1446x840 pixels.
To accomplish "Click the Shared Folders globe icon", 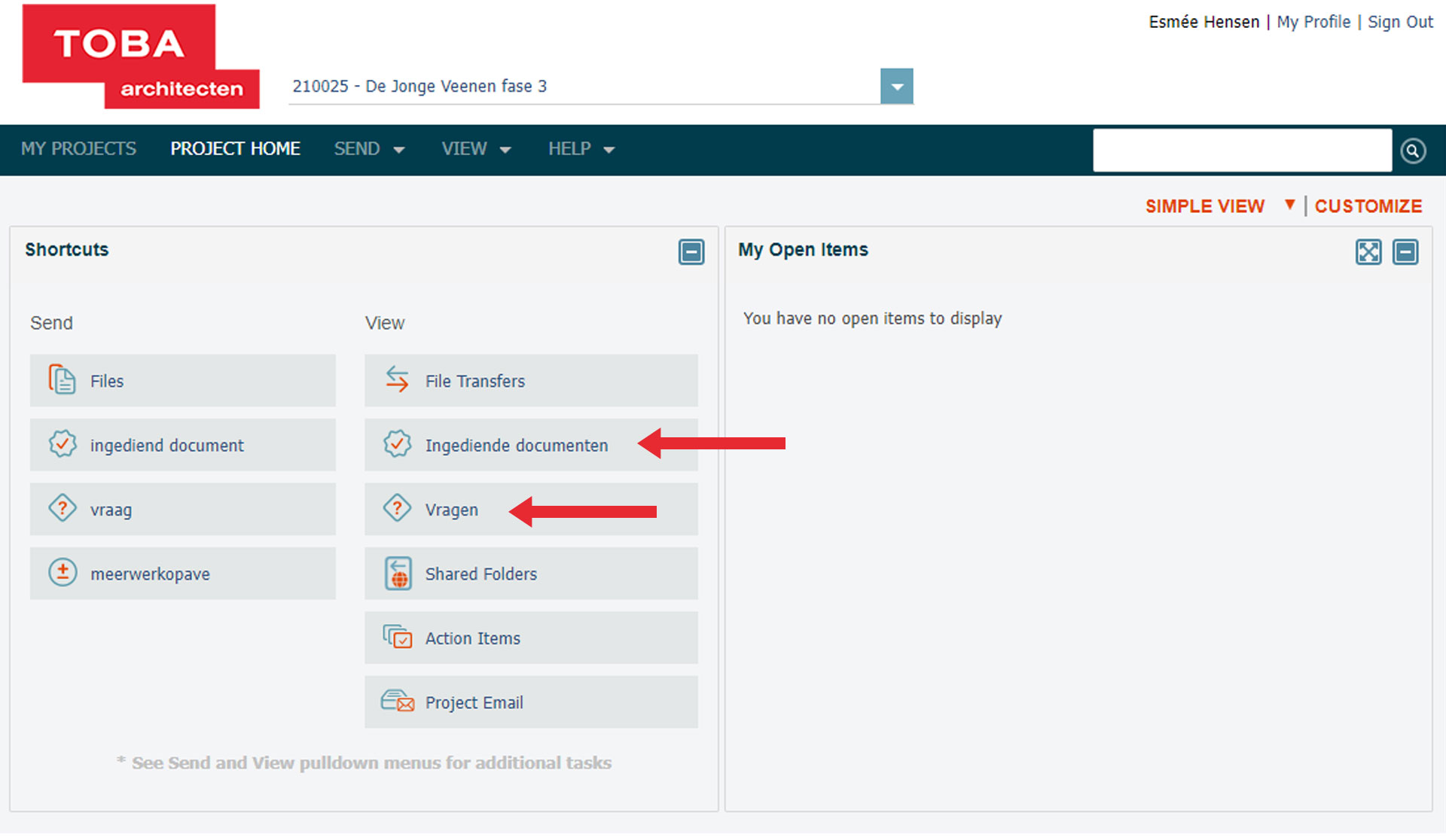I will tap(398, 574).
